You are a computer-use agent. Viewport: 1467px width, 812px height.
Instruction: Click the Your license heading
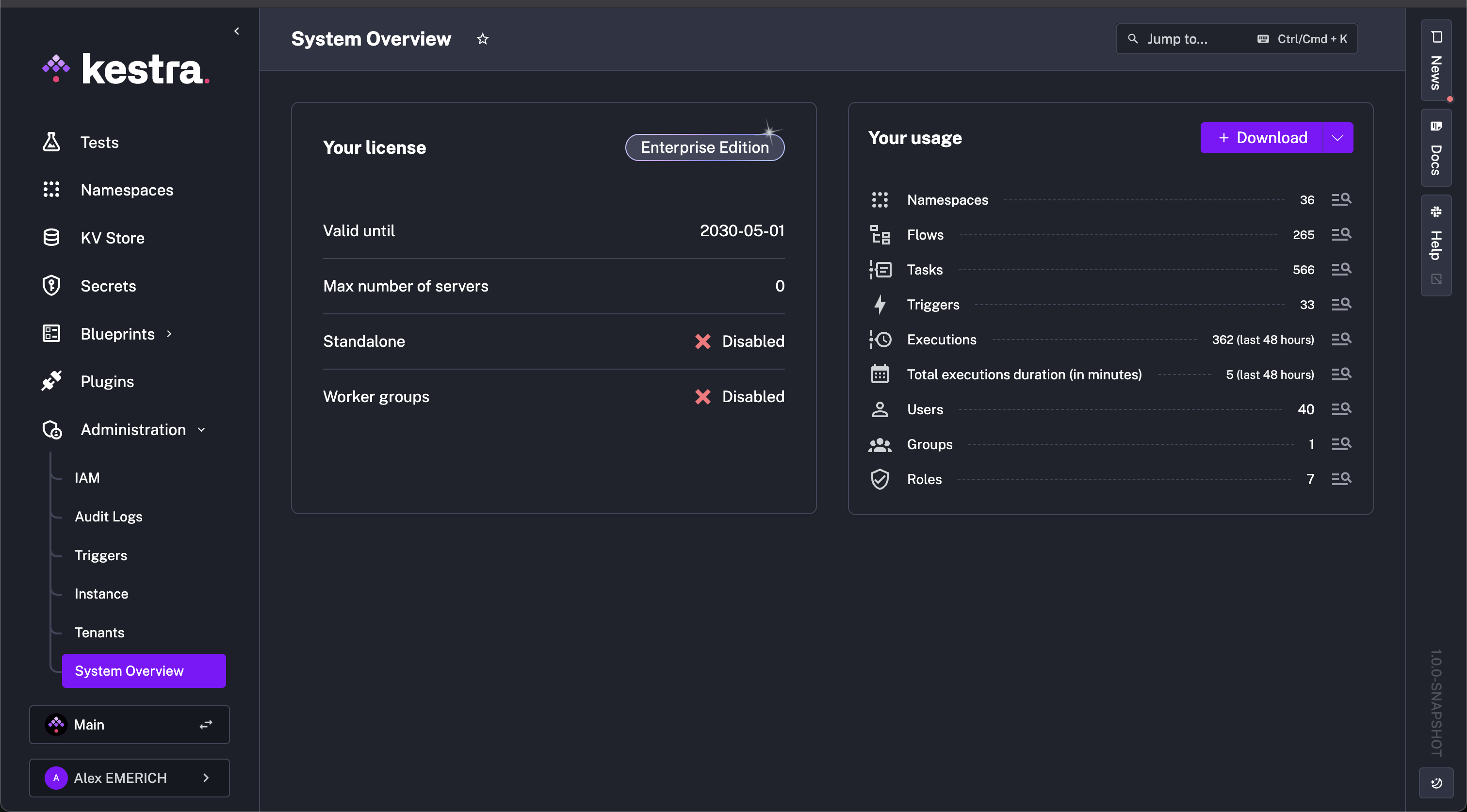point(374,147)
